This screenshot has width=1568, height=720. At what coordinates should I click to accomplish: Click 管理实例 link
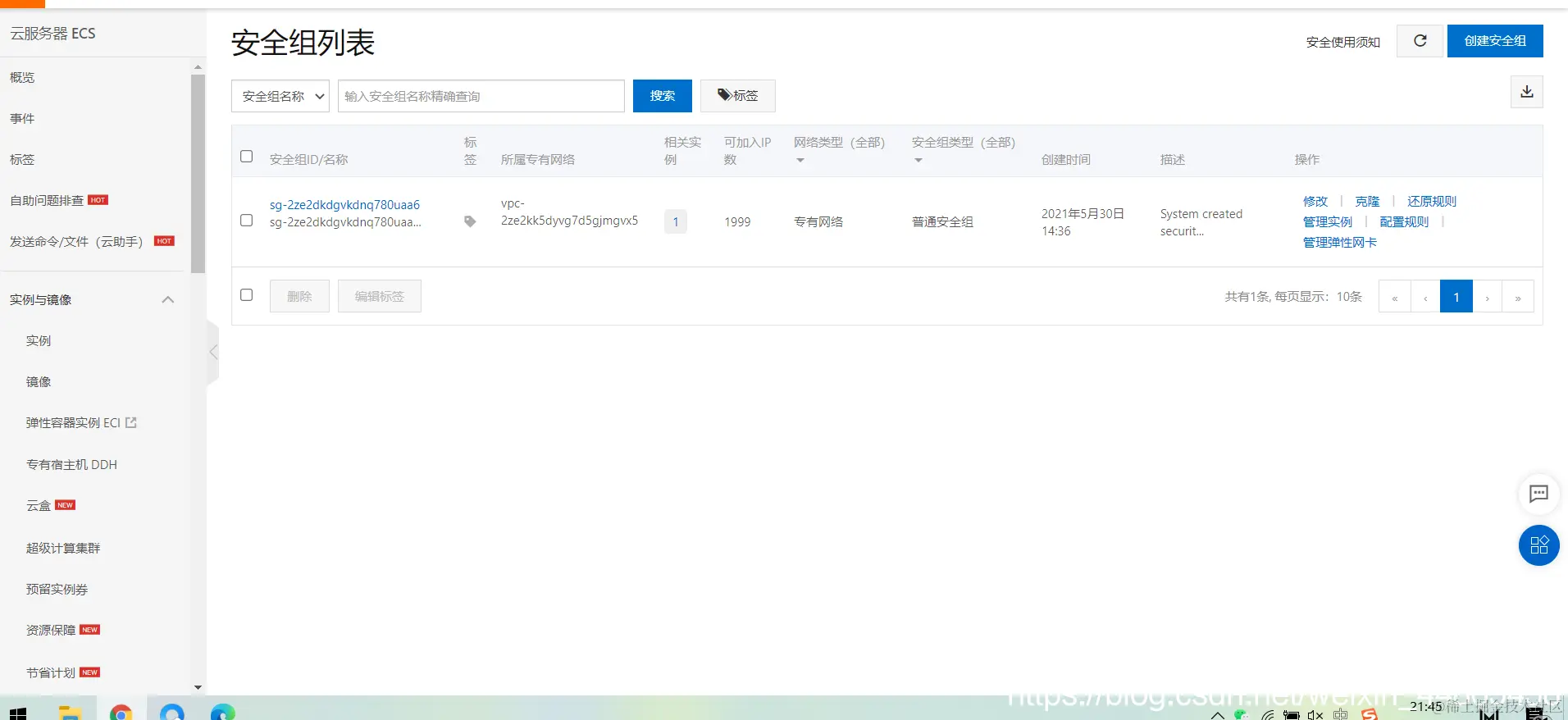(x=1328, y=221)
